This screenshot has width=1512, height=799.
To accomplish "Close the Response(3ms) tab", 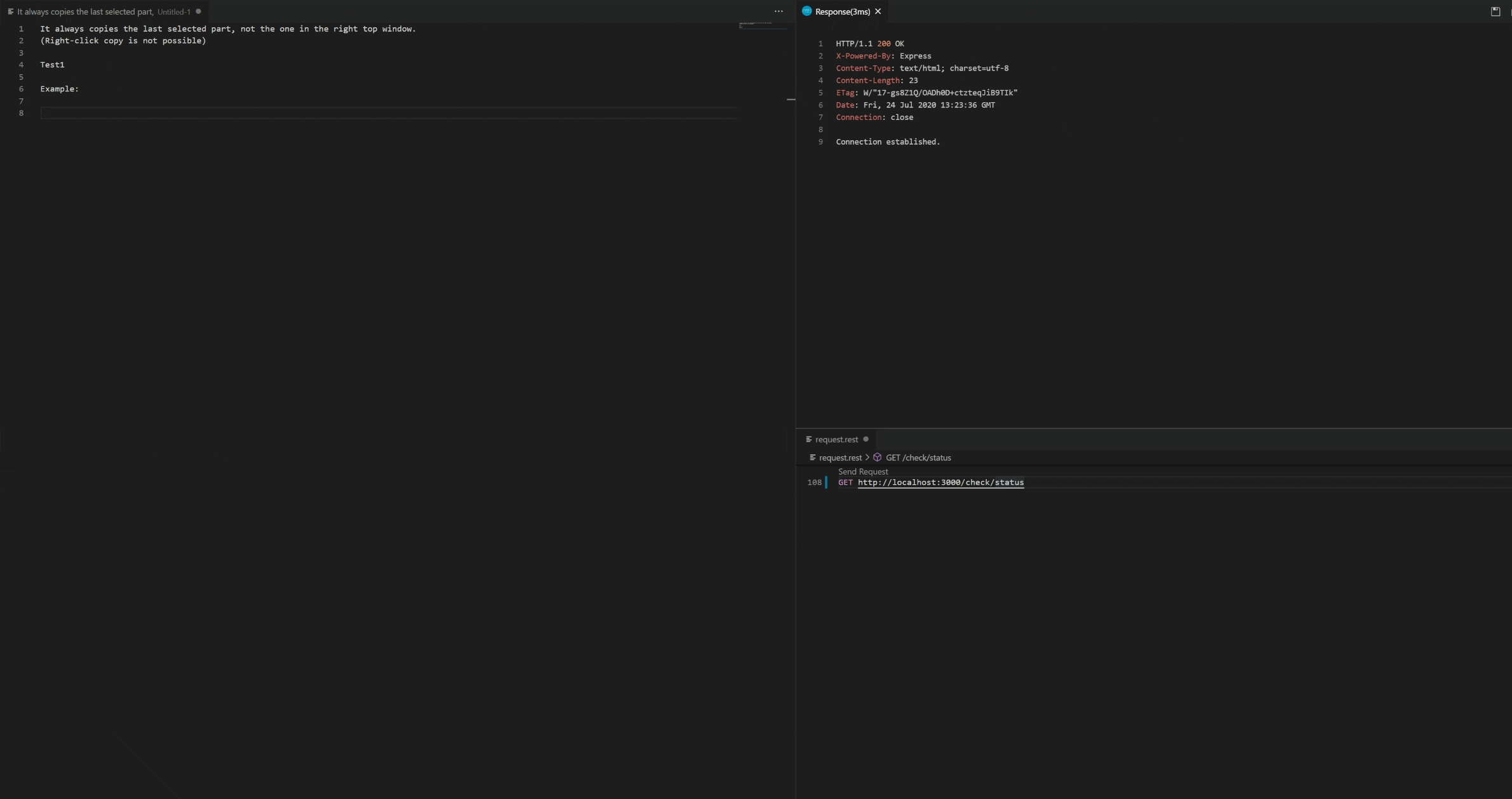I will (x=878, y=11).
